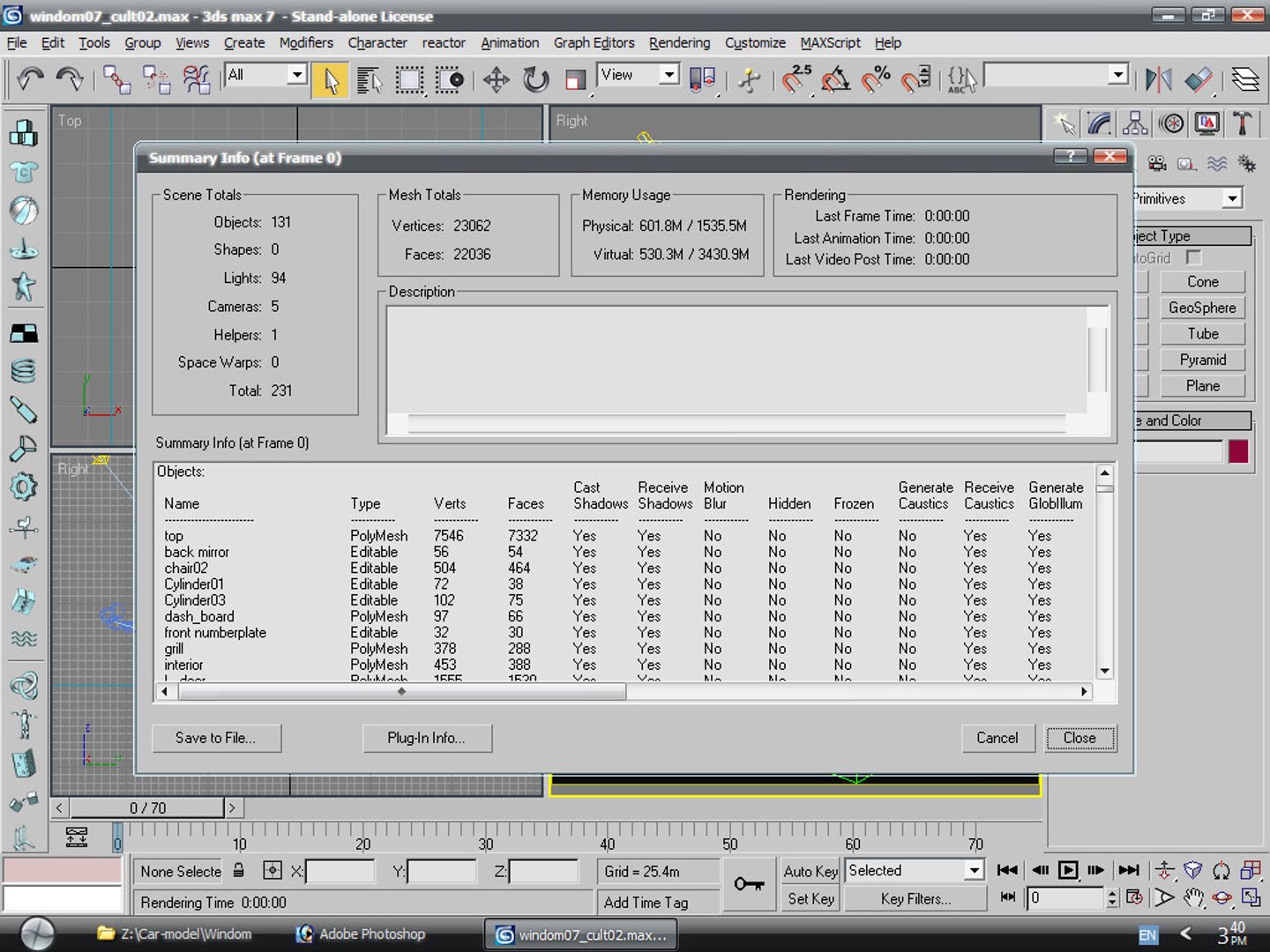Open the Layer Manager icon

[x=1244, y=79]
